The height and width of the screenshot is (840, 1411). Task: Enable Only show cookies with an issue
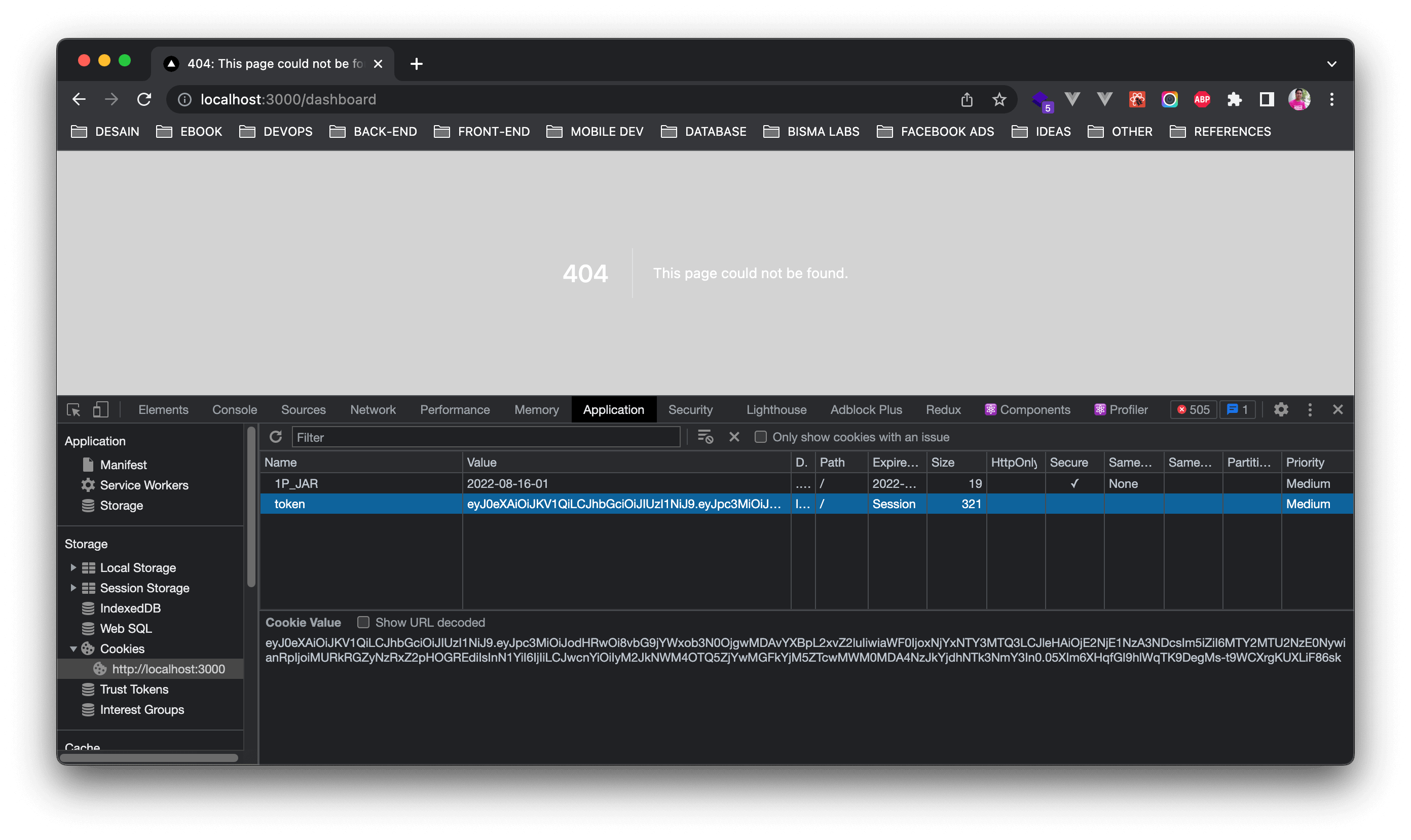click(x=760, y=437)
